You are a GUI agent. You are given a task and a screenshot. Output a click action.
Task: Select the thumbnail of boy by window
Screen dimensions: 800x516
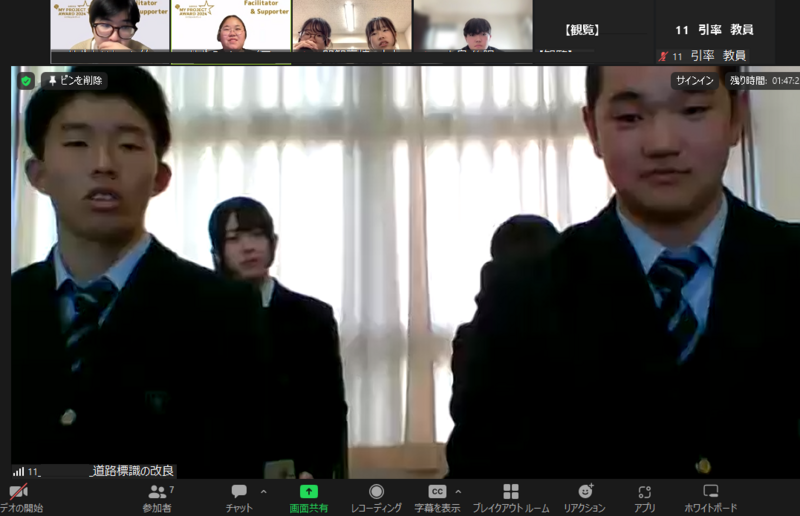(x=473, y=25)
